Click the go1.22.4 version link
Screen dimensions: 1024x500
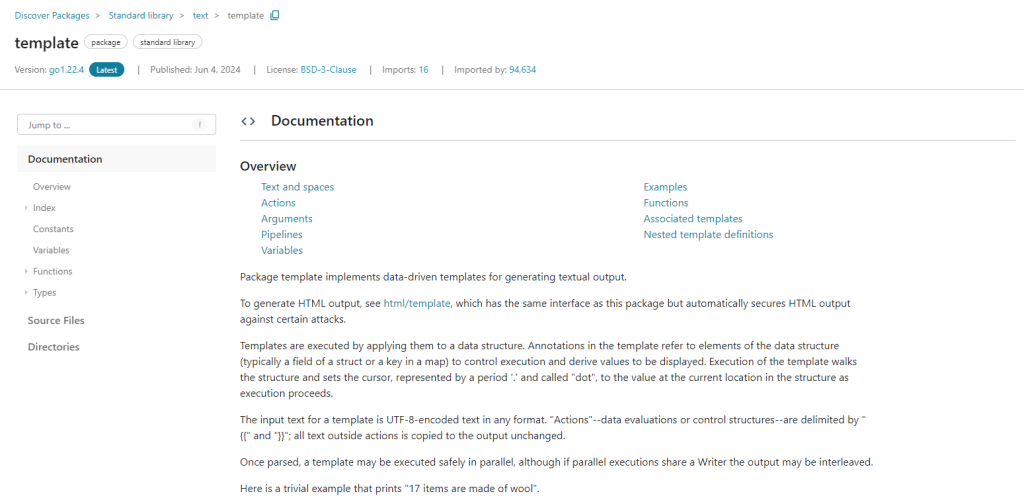click(66, 70)
